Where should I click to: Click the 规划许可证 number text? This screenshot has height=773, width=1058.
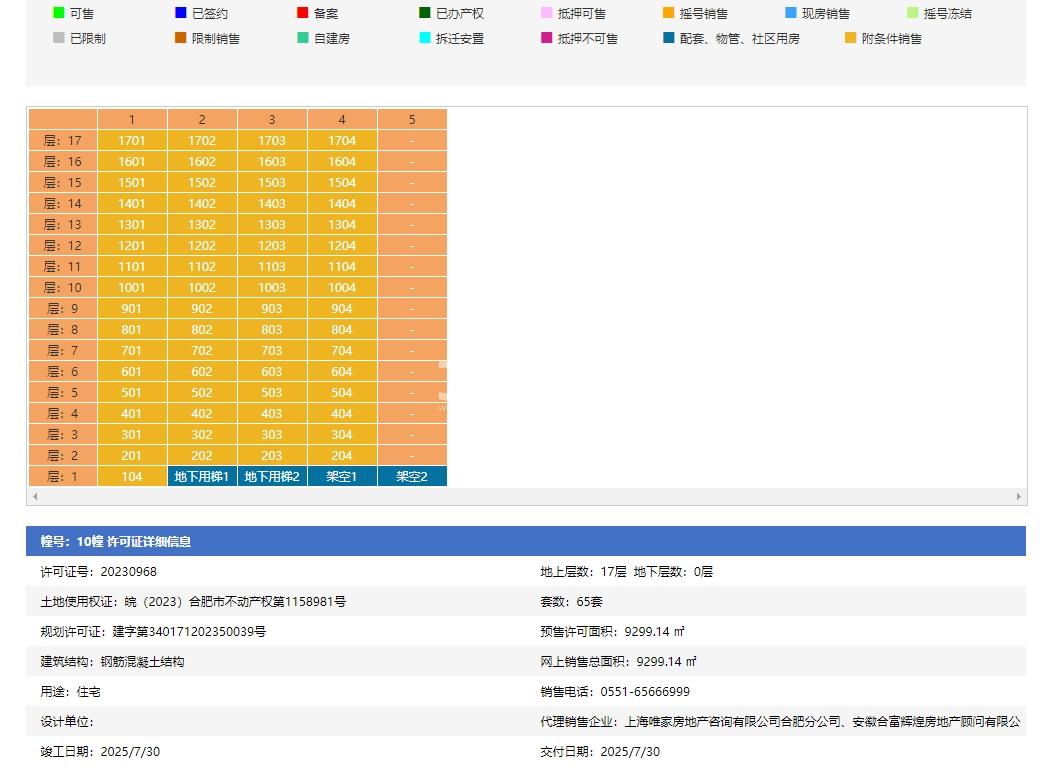(x=189, y=631)
